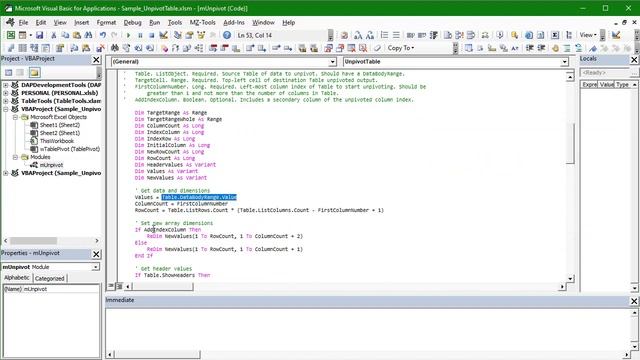This screenshot has width=640, height=360.
Task: Click the Save workbook toolbar icon
Action: coord(39,35)
